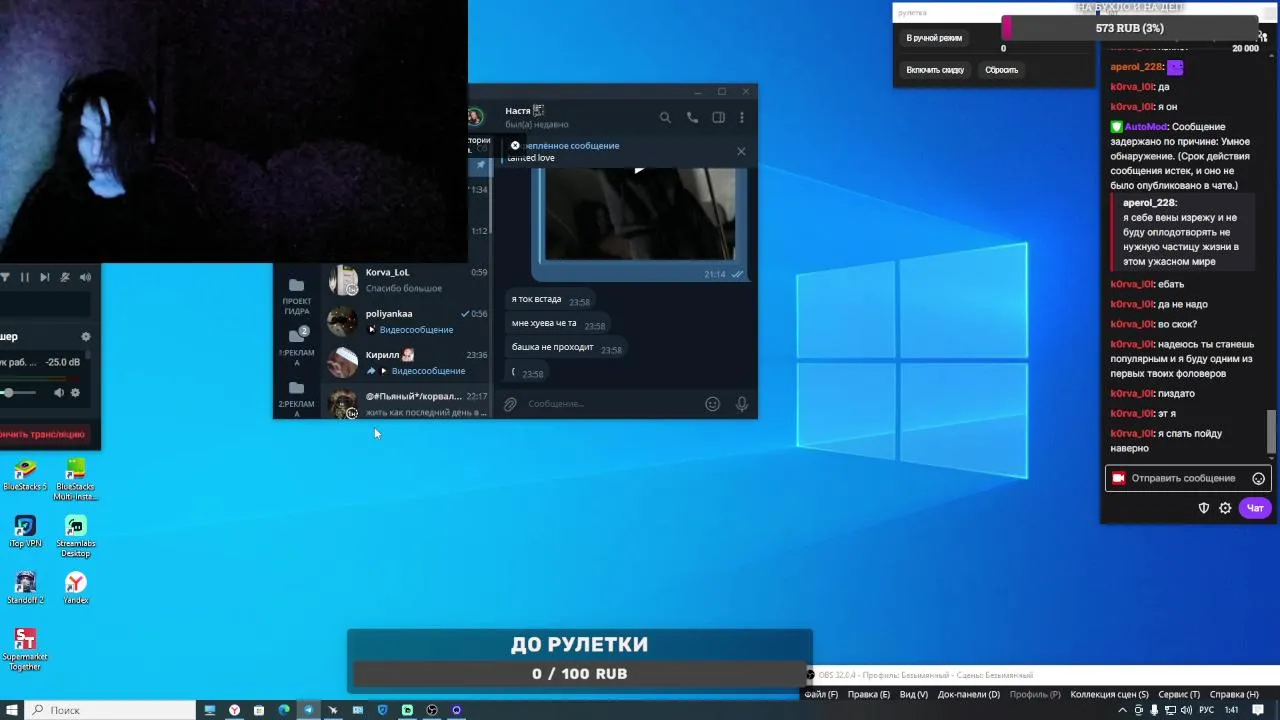
Task: Click the stream chat scrollbar
Action: point(1272,431)
